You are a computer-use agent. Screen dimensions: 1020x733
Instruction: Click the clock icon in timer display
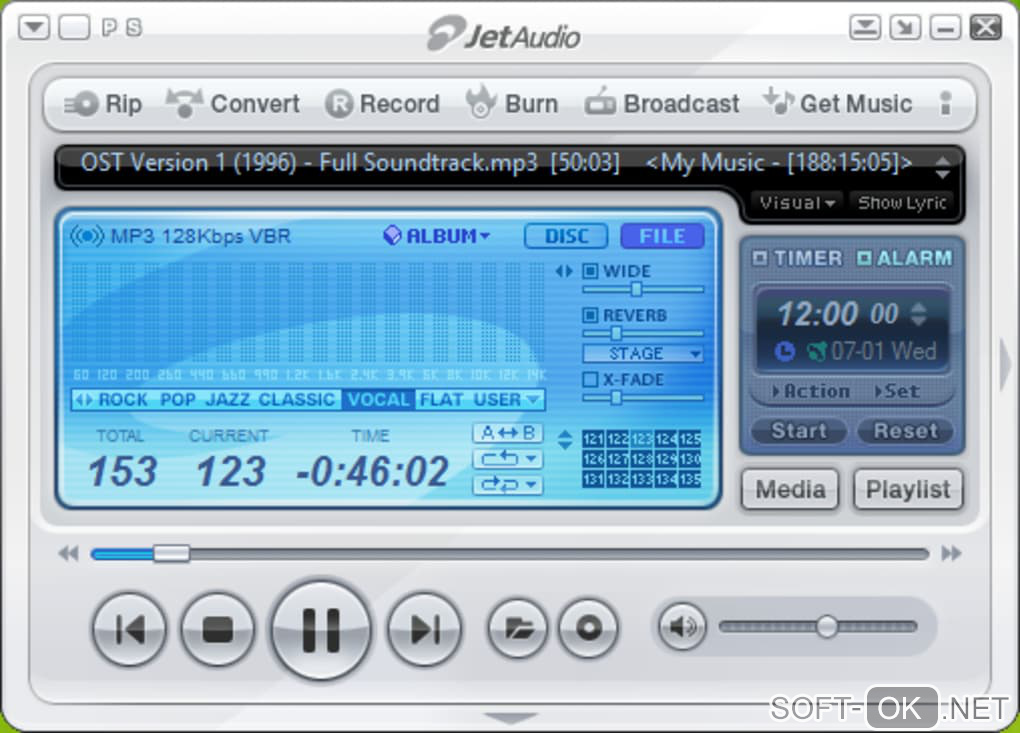click(785, 352)
